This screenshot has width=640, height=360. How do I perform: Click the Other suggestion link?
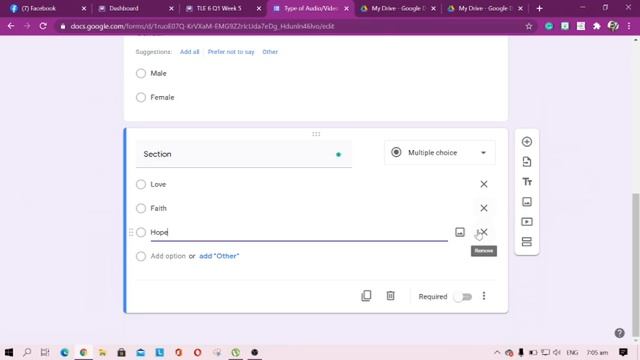[270, 52]
